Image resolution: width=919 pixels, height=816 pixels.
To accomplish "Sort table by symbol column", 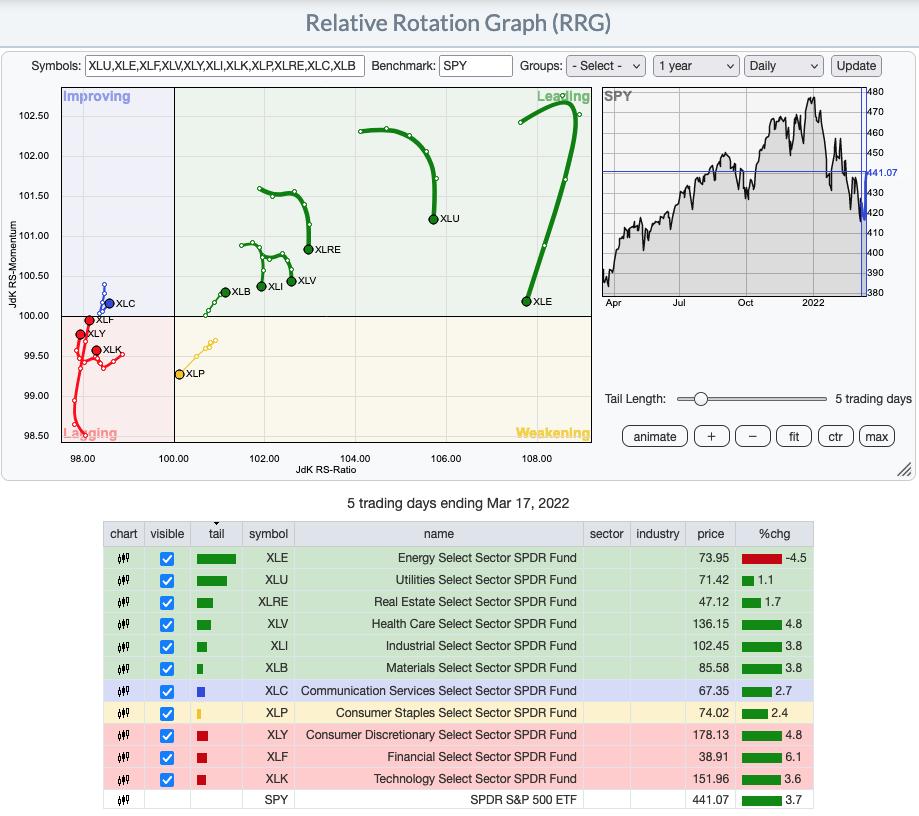I will 268,534.
